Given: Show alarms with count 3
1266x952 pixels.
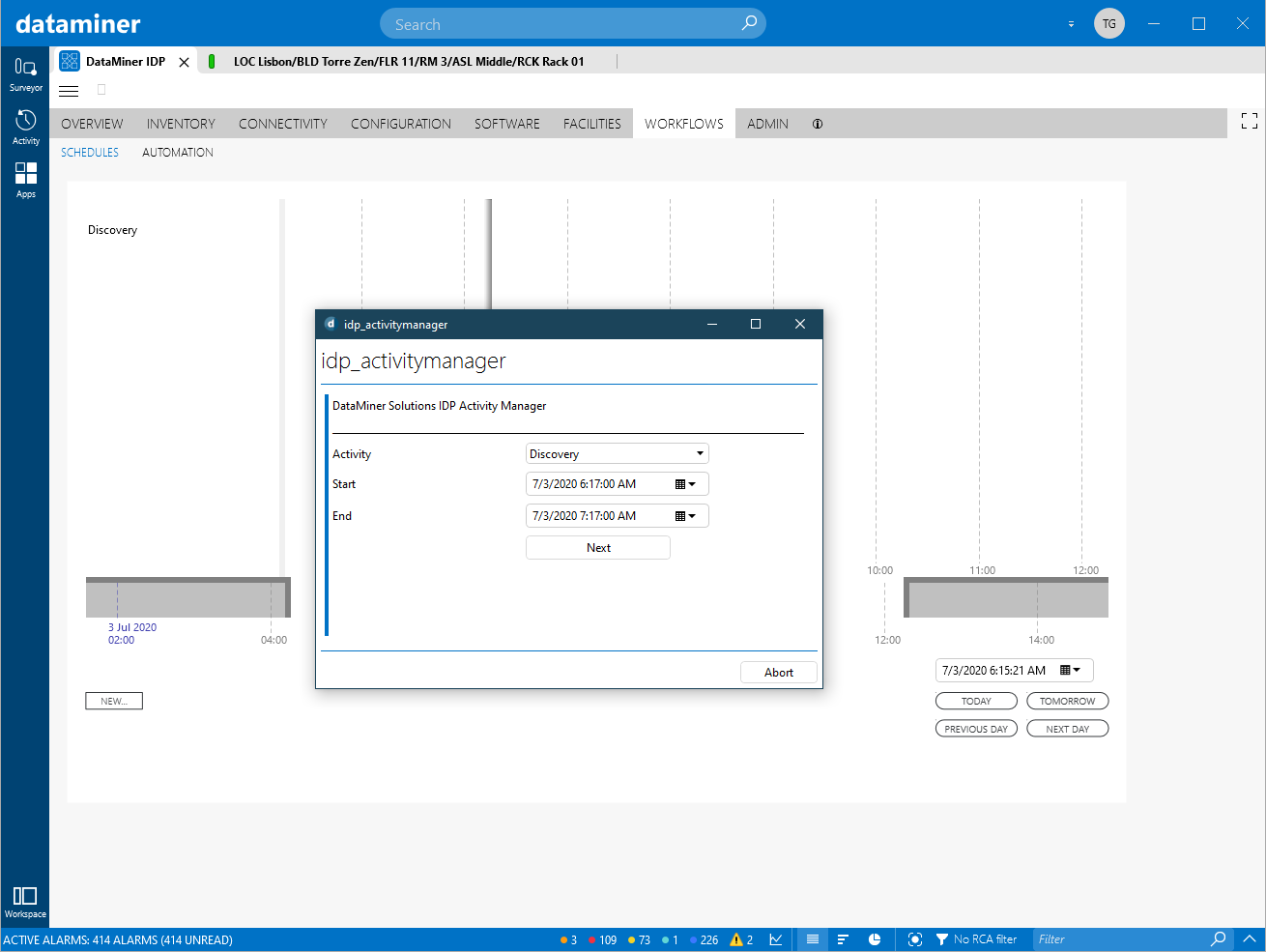Looking at the screenshot, I should click(568, 939).
